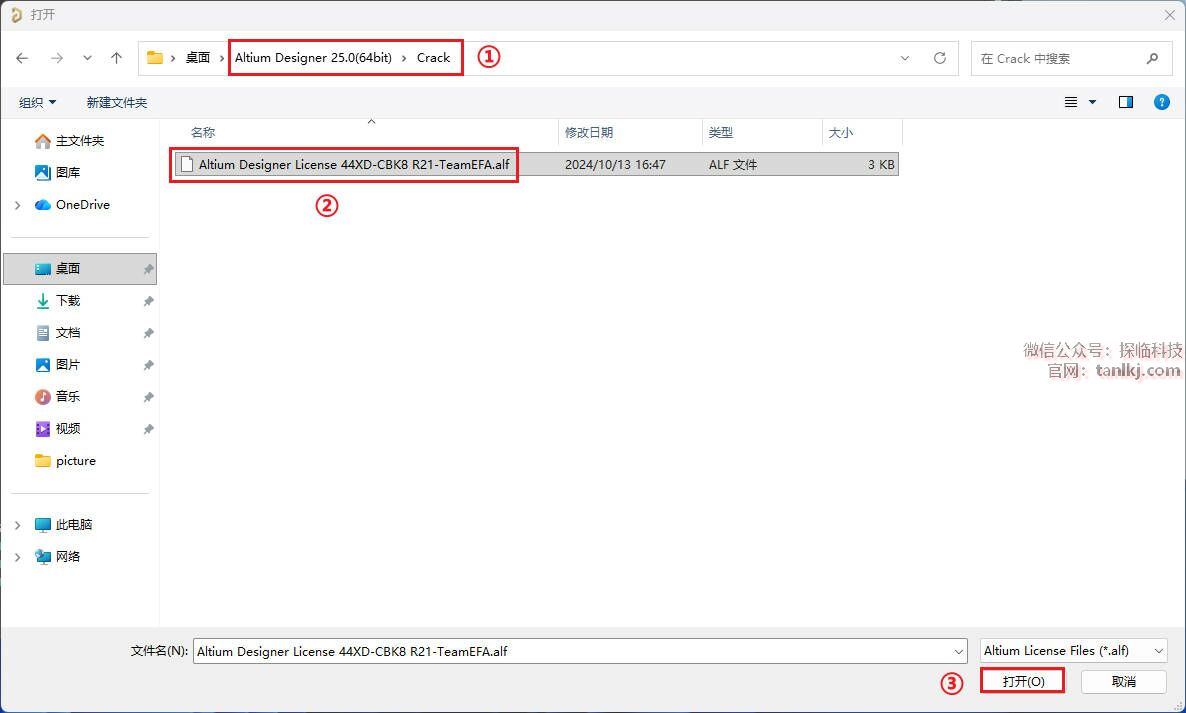Open the view options dropdown arrow
Screen dimensions: 1186x713
pos(1092,102)
